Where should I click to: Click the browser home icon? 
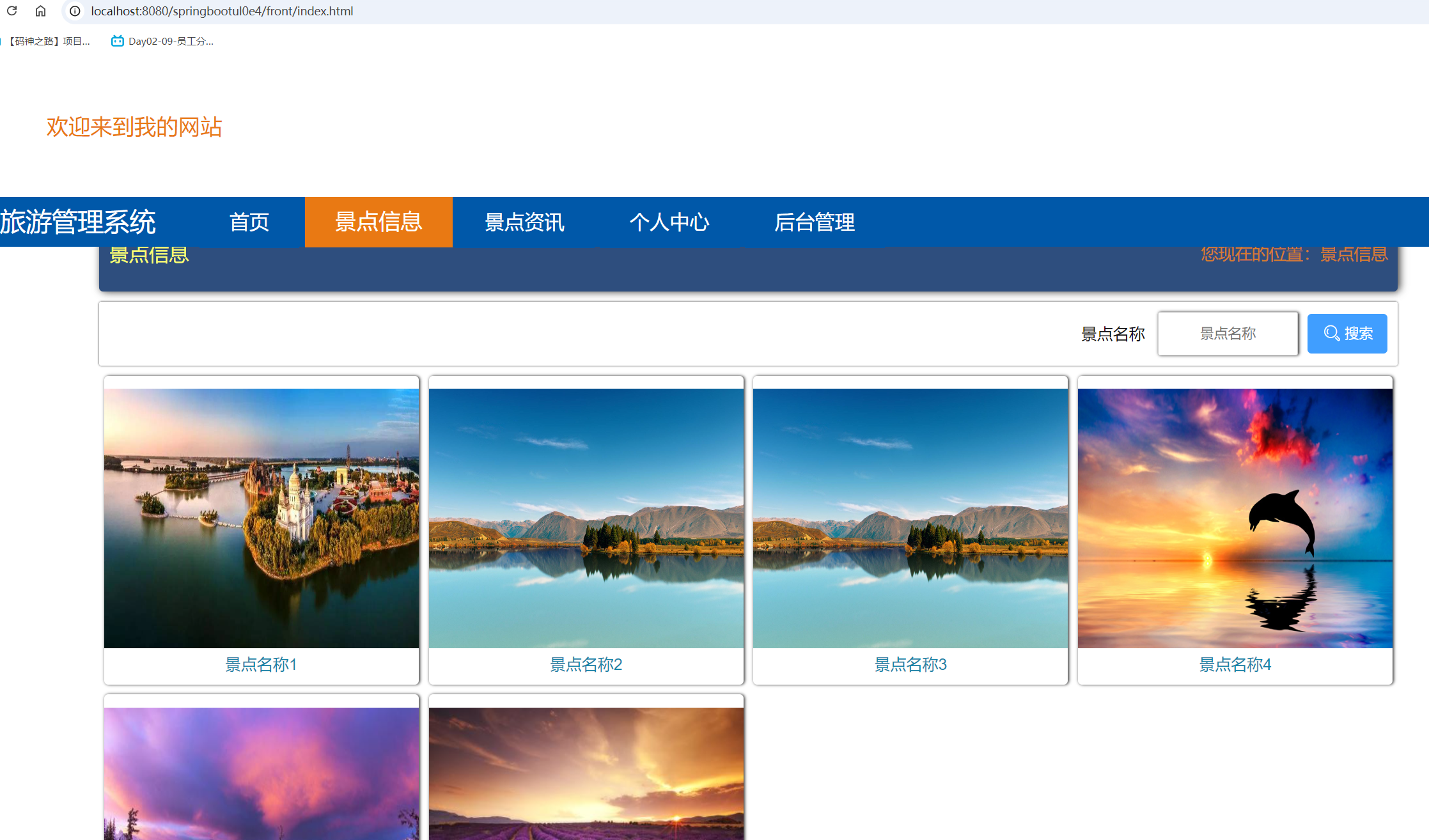[40, 11]
